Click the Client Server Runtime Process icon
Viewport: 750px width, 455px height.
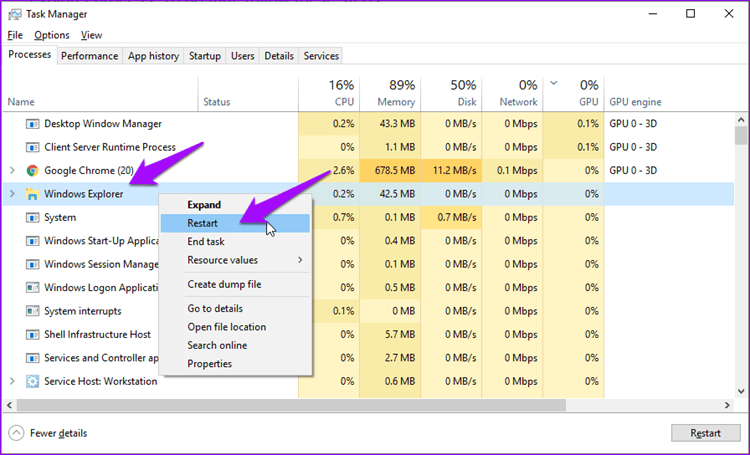(x=32, y=147)
